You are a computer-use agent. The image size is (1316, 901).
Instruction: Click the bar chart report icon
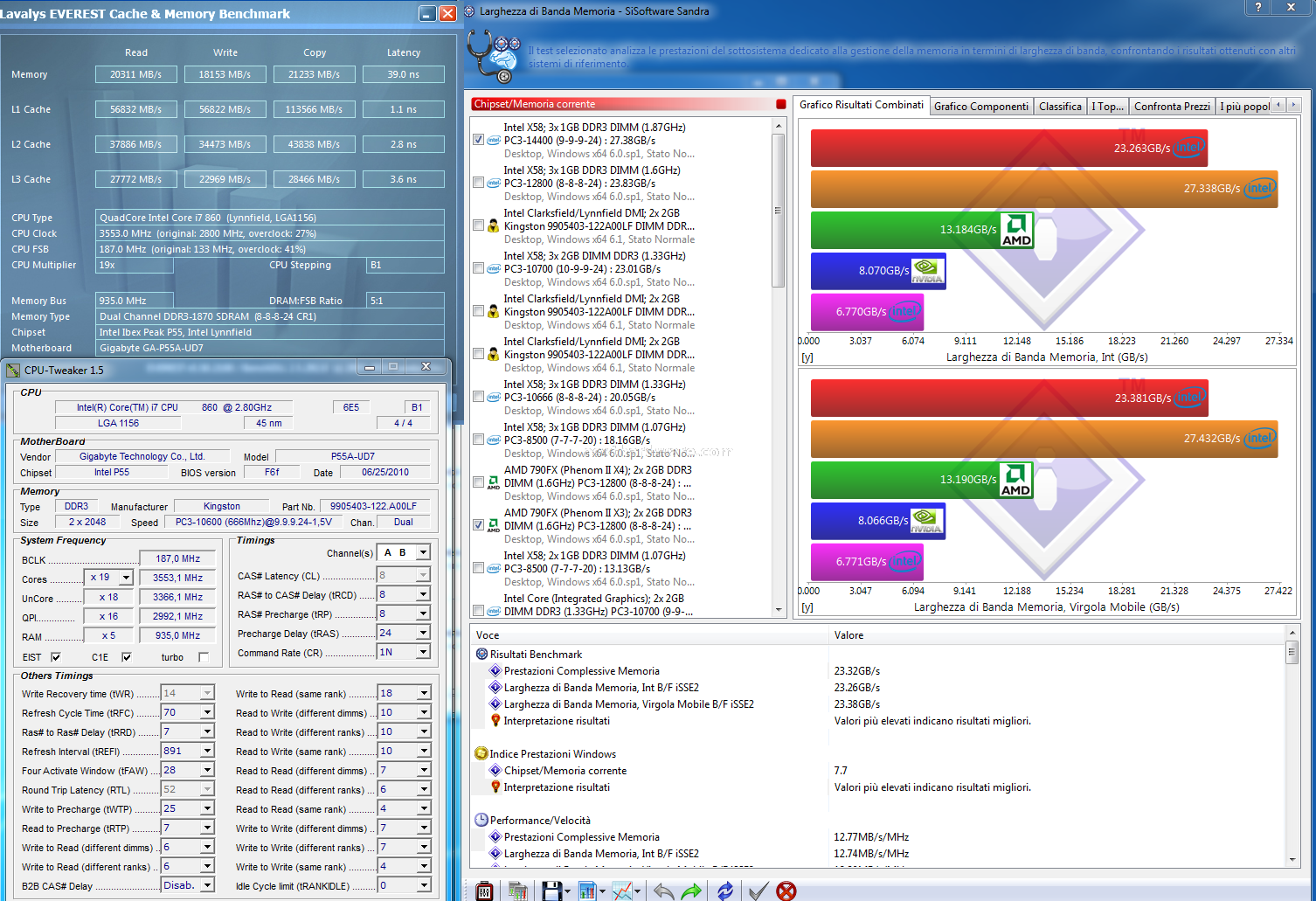click(x=586, y=891)
